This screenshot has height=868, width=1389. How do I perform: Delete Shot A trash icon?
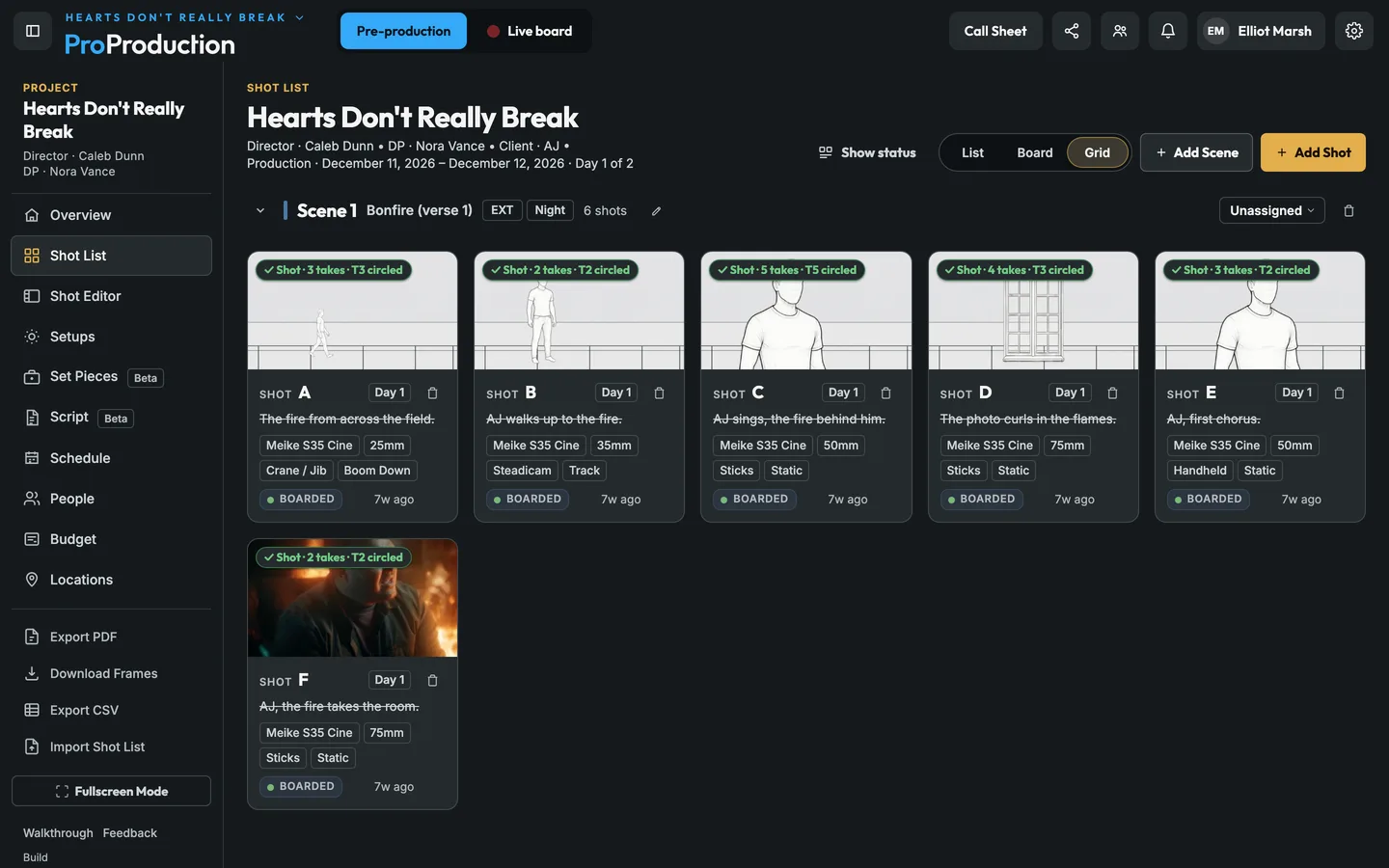click(432, 393)
